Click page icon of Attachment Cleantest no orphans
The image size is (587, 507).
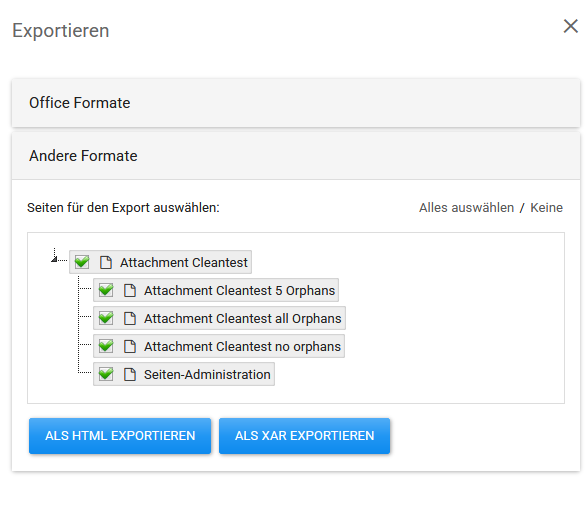(130, 346)
